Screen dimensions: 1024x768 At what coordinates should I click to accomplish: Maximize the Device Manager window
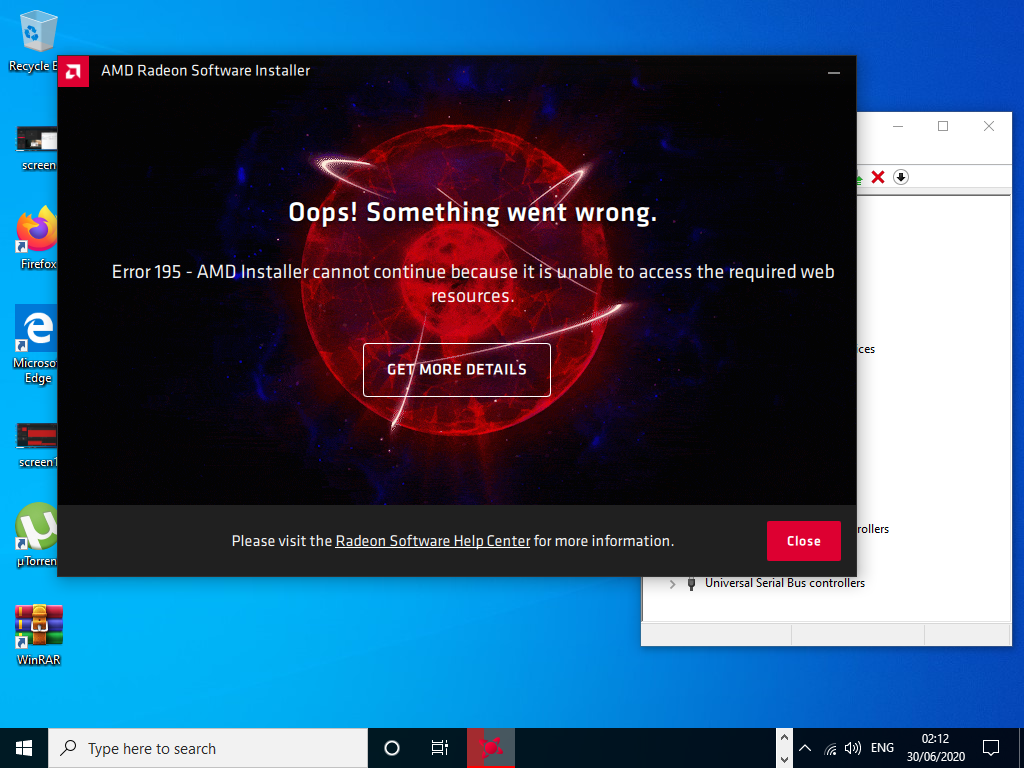(x=942, y=127)
